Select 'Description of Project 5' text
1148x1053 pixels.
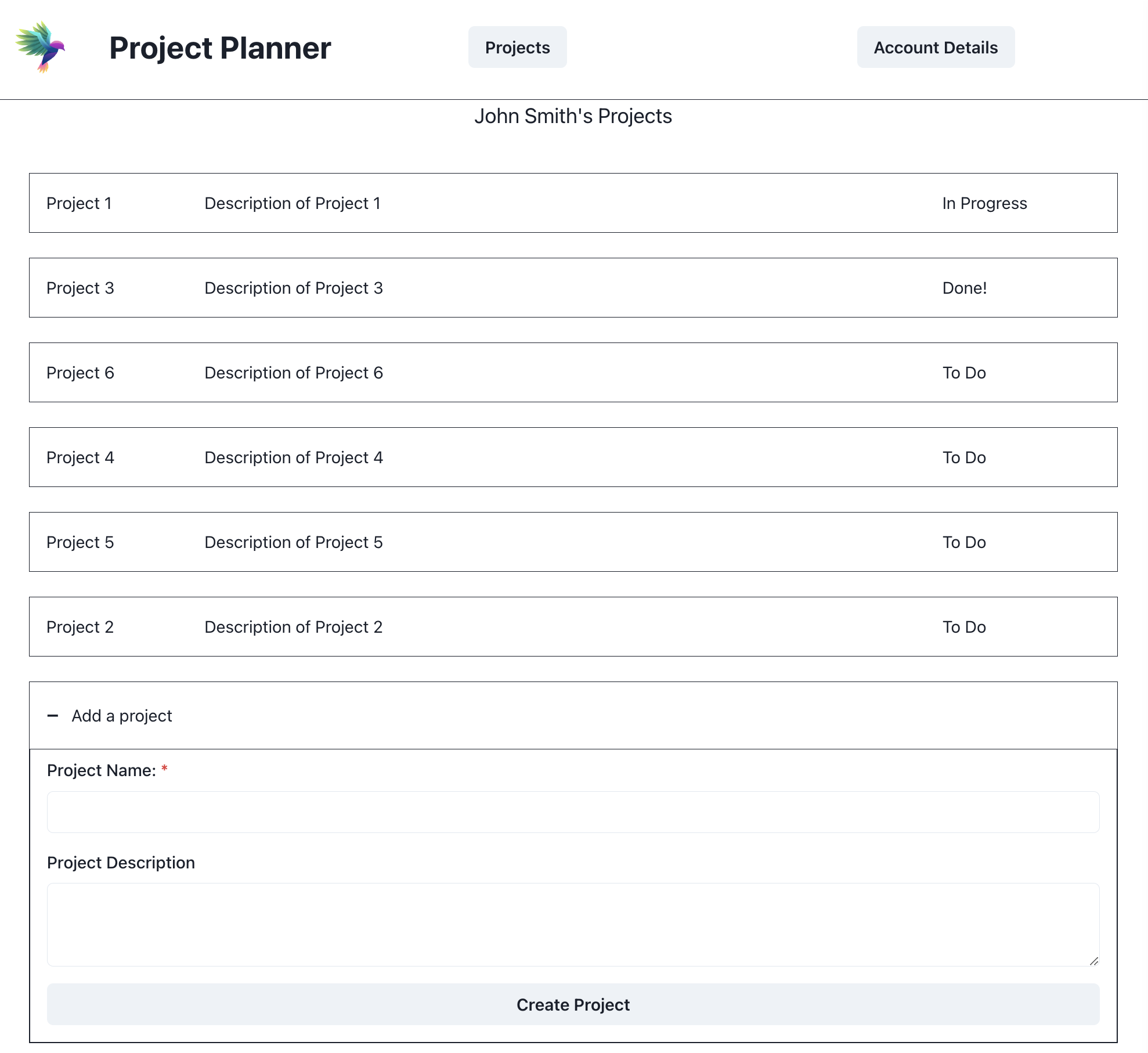(x=294, y=542)
